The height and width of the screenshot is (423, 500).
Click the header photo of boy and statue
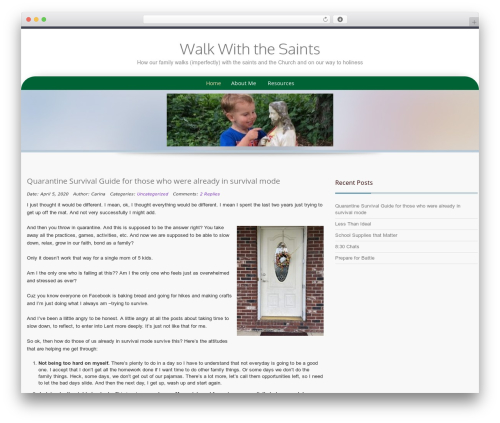[x=250, y=120]
